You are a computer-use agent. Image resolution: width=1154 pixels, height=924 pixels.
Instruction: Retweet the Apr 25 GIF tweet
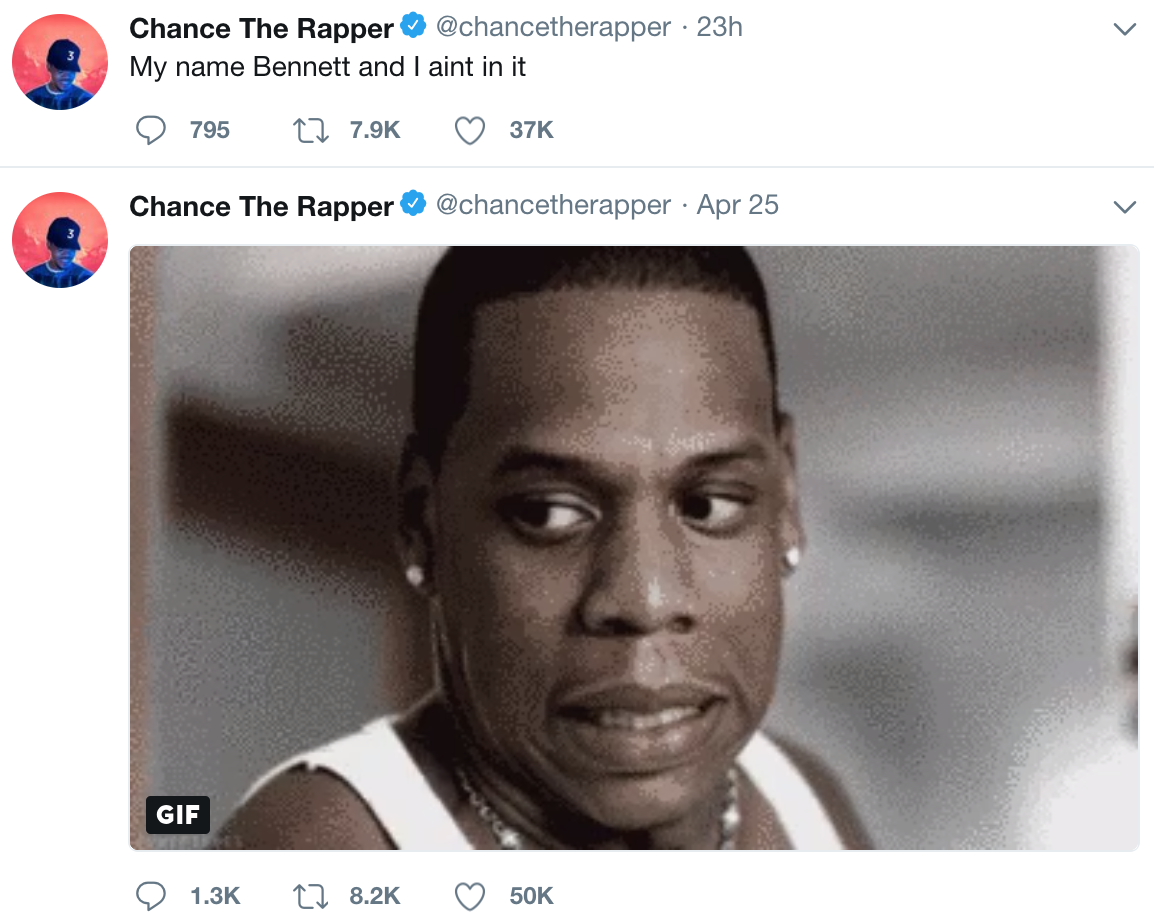pyautogui.click(x=311, y=896)
